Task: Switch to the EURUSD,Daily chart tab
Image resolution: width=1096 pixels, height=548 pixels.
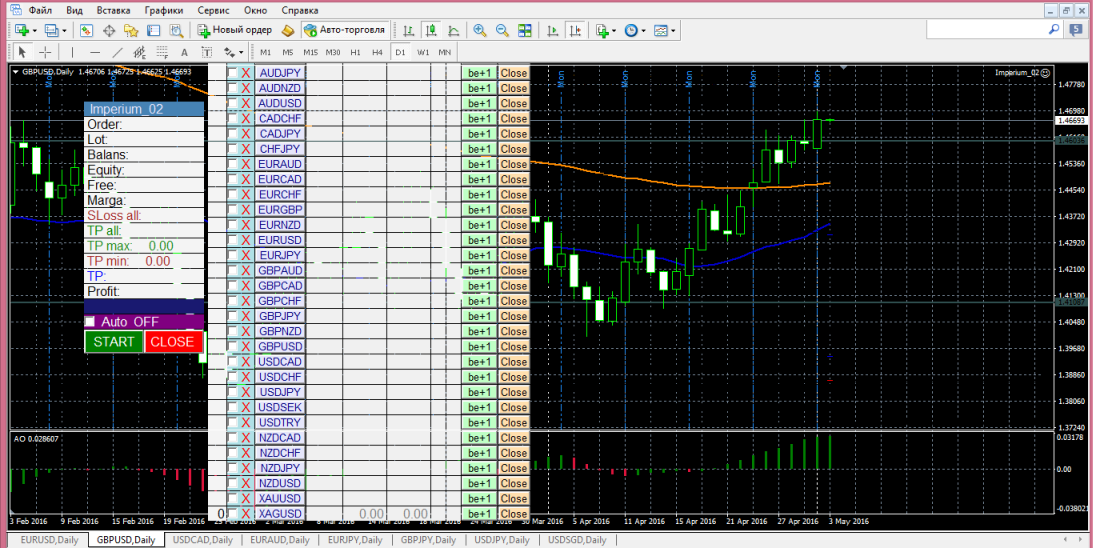Action: point(48,540)
